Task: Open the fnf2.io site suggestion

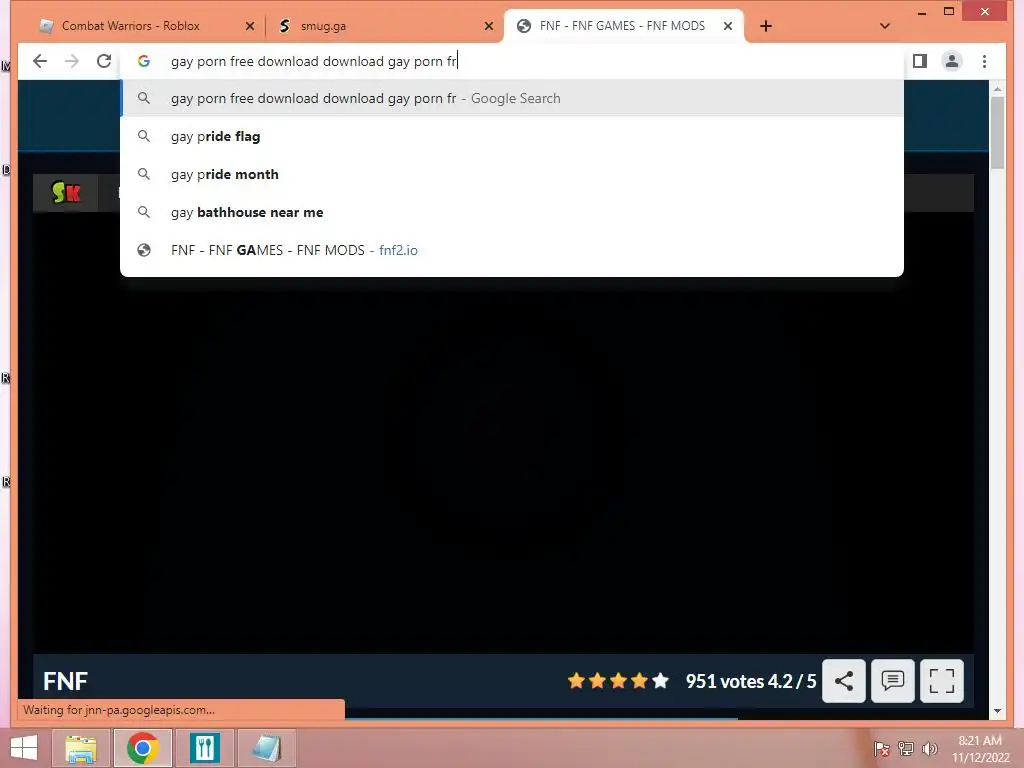Action: pyautogui.click(x=512, y=250)
